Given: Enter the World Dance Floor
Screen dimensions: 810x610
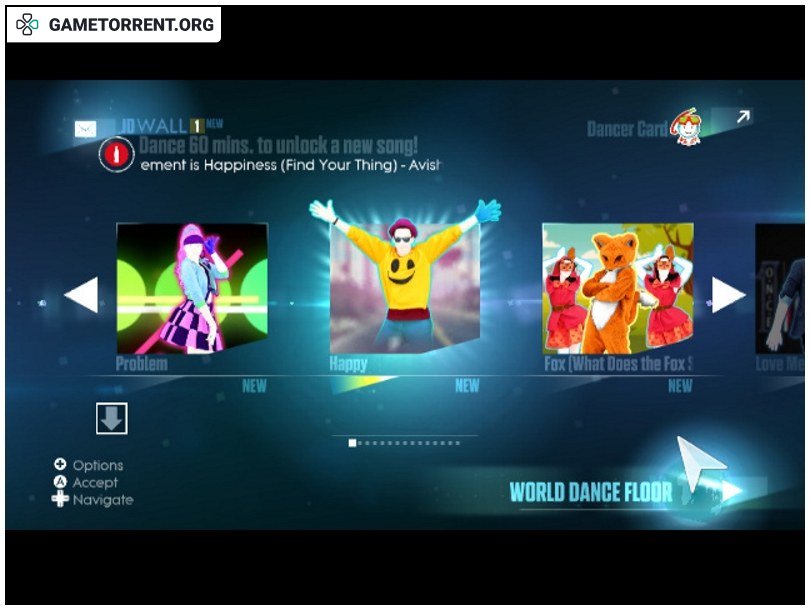Looking at the screenshot, I should point(591,492).
